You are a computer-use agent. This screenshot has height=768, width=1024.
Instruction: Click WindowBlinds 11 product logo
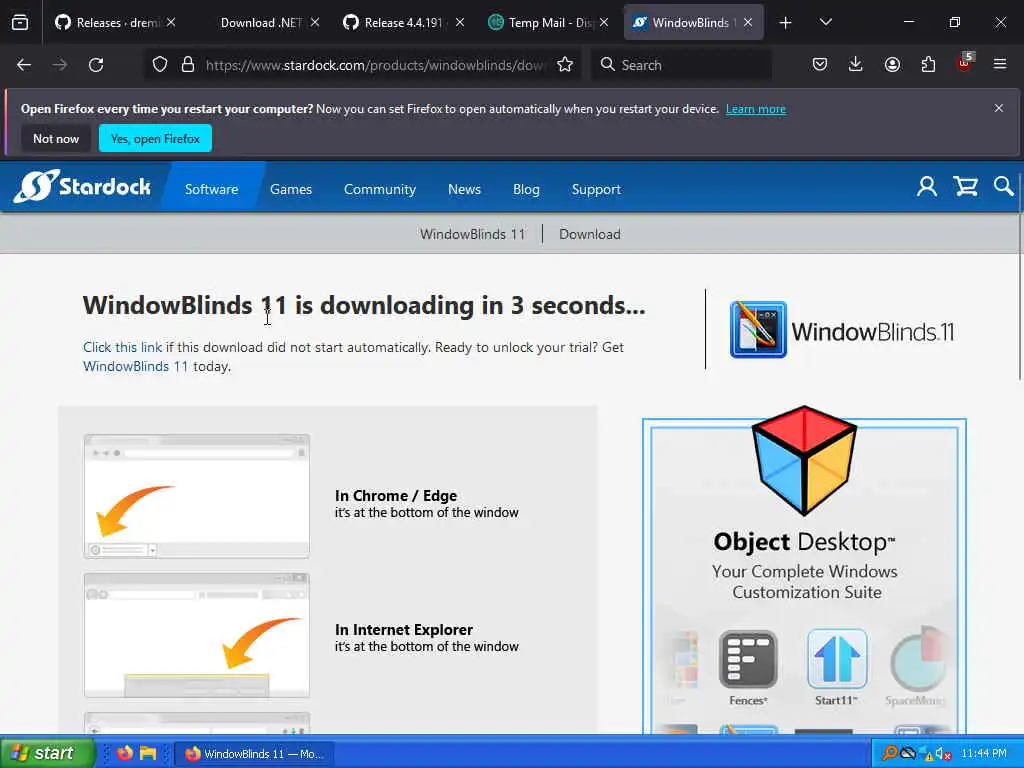coord(842,330)
